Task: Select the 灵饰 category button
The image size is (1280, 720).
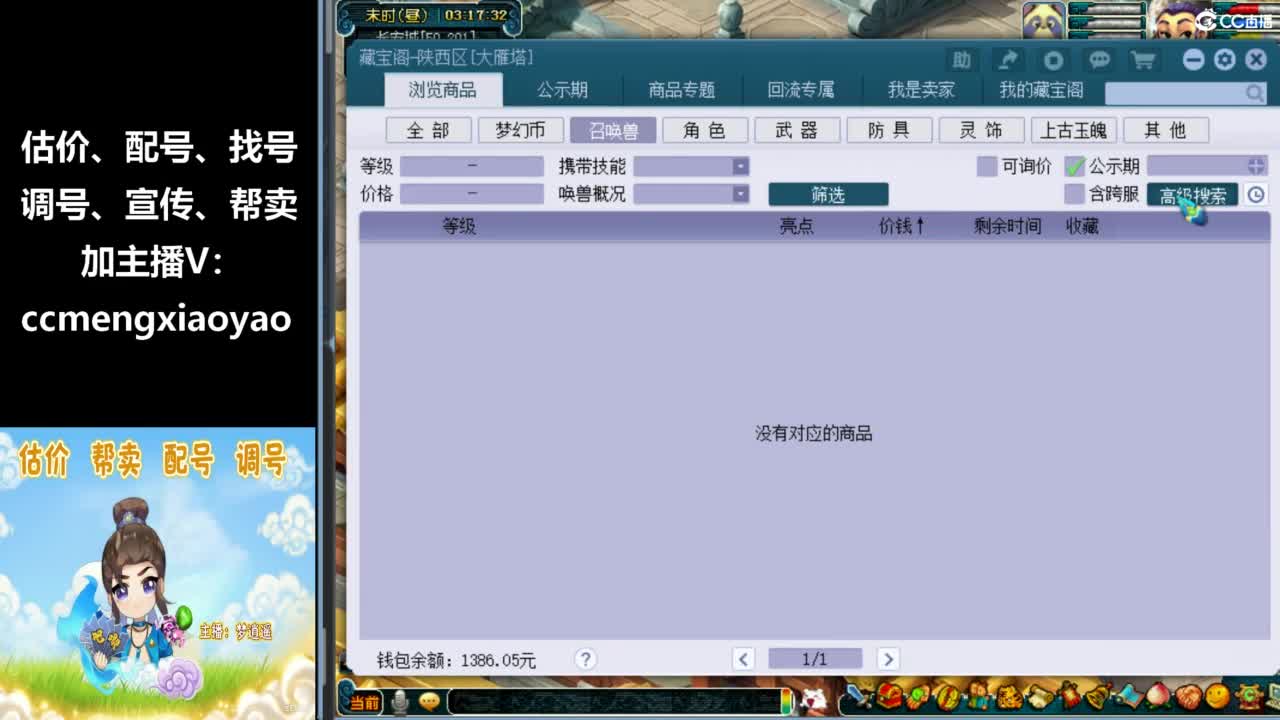Action: point(981,130)
